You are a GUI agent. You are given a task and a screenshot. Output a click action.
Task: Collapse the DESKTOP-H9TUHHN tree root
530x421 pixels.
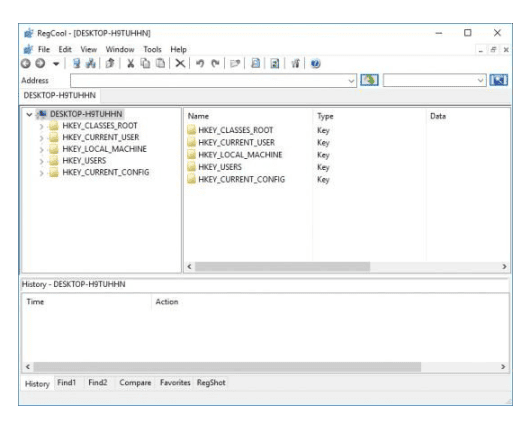coord(29,114)
